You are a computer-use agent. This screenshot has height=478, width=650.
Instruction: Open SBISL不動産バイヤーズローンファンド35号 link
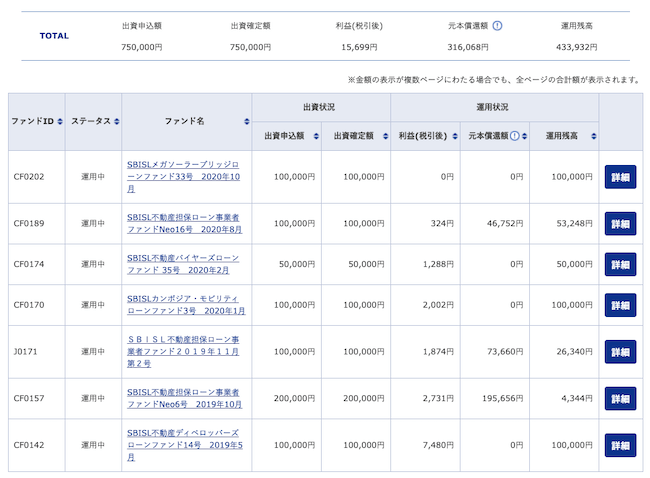click(x=183, y=264)
